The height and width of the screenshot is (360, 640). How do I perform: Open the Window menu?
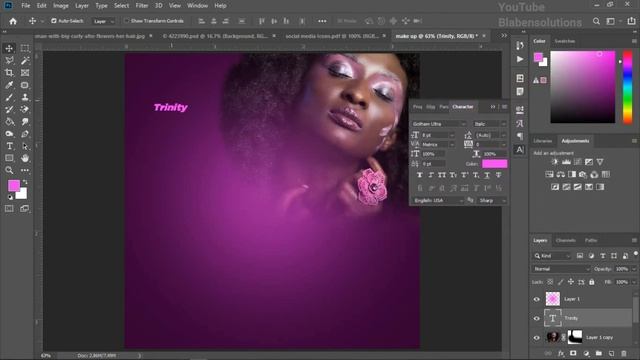point(198,6)
